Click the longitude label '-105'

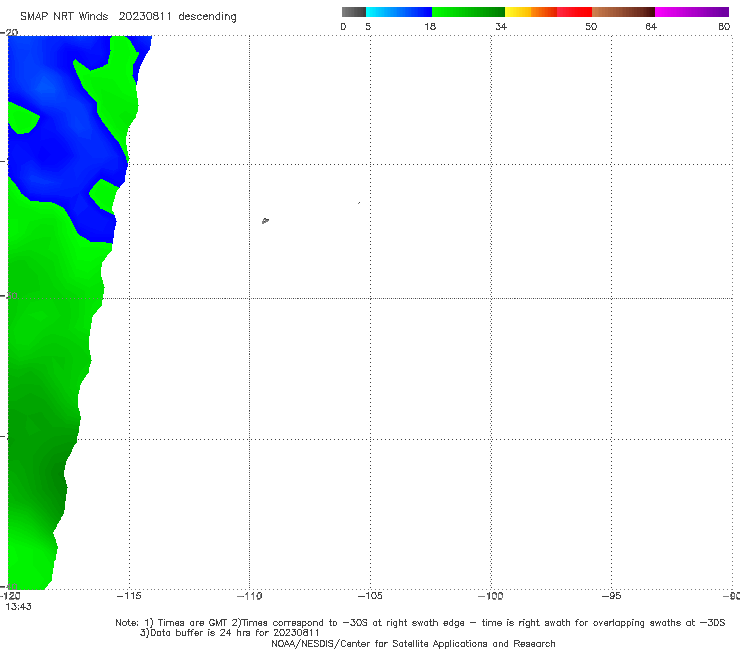[x=370, y=596]
